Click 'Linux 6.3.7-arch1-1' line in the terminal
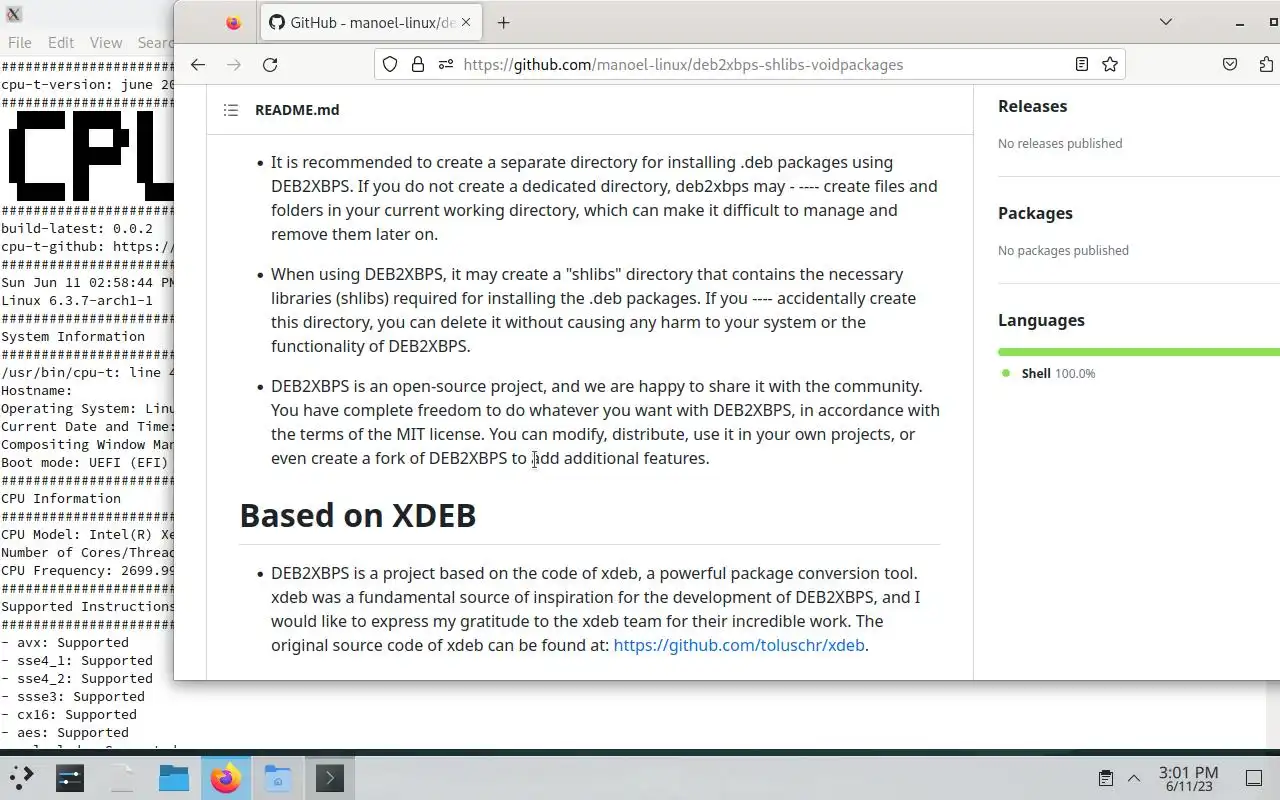 pyautogui.click(x=77, y=301)
